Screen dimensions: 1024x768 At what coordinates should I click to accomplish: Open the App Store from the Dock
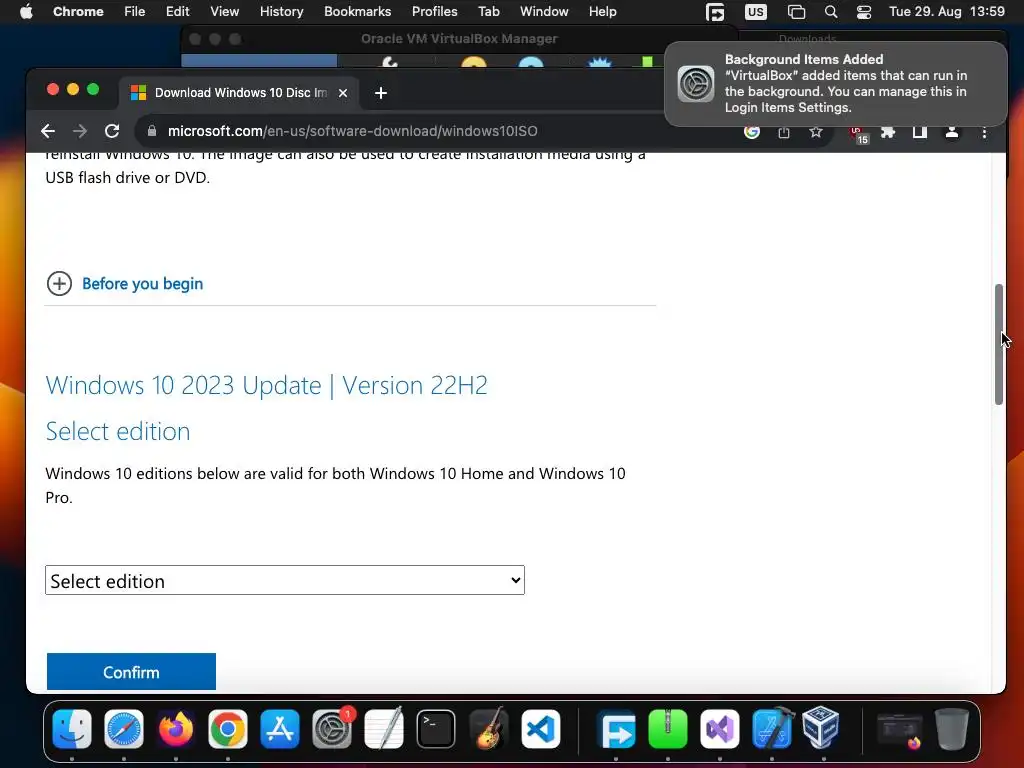pyautogui.click(x=280, y=729)
